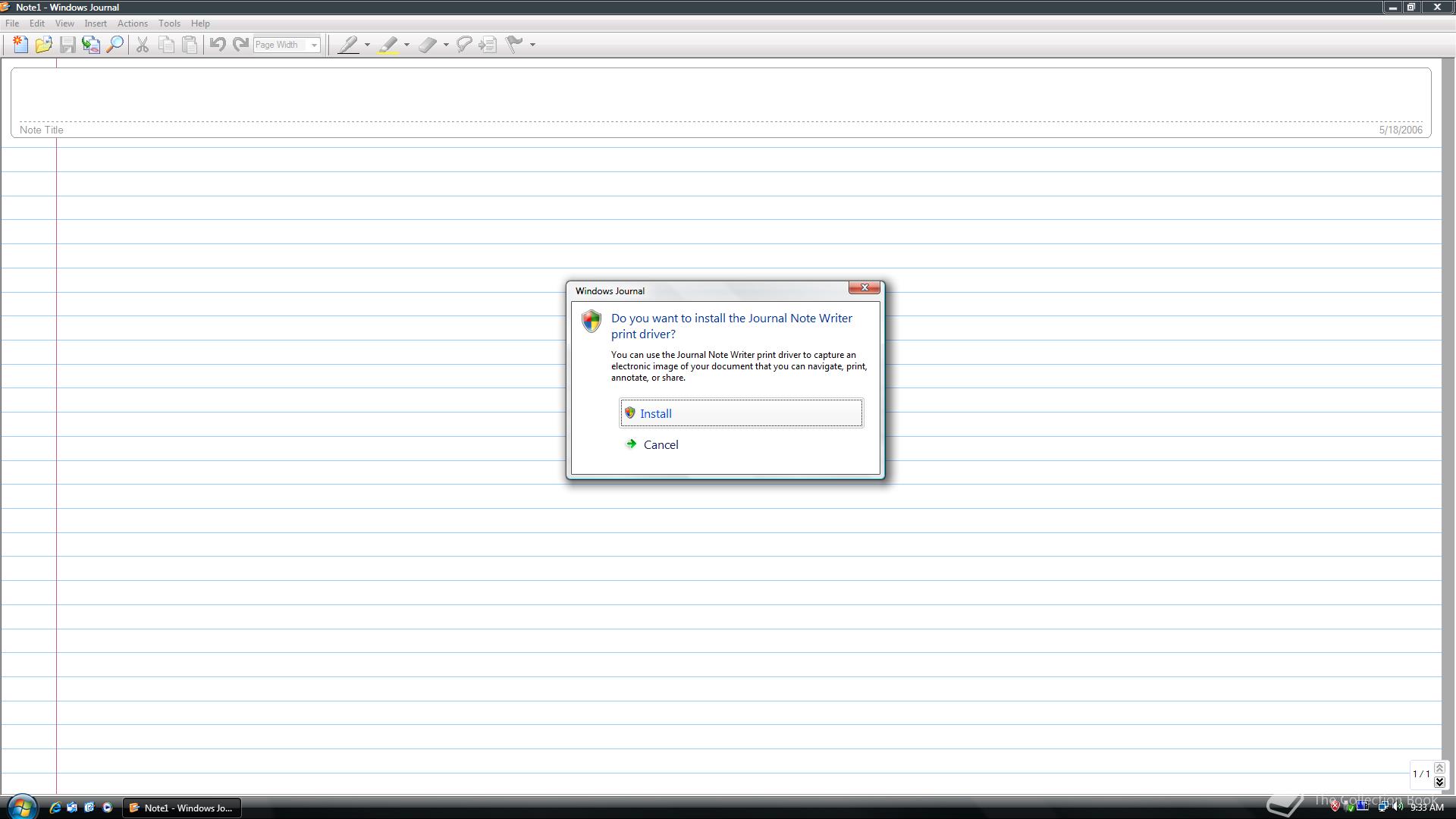The height and width of the screenshot is (819, 1456).
Task: Expand the Pen tool options arrow
Action: (x=367, y=45)
